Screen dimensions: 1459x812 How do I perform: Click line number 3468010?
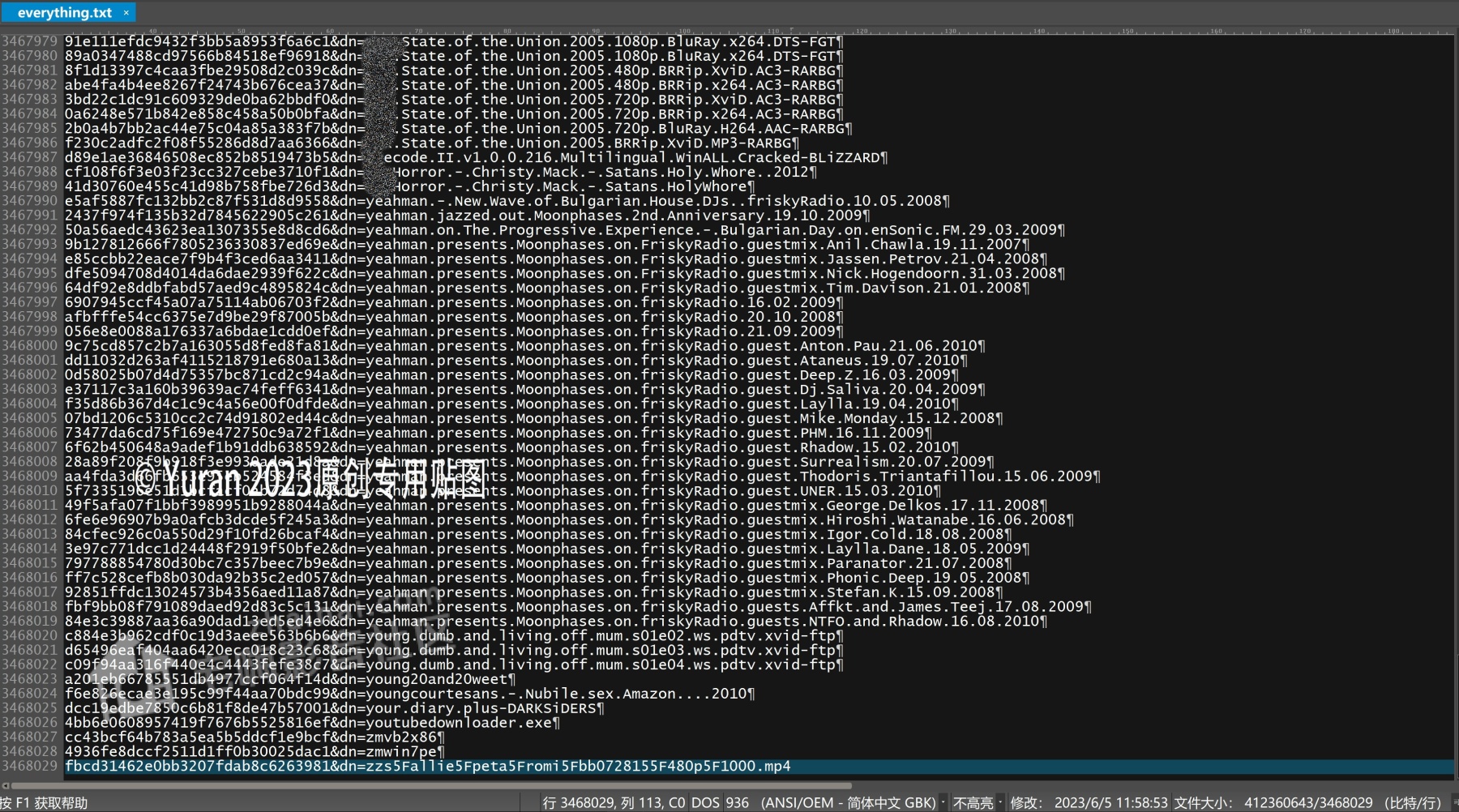coord(30,491)
